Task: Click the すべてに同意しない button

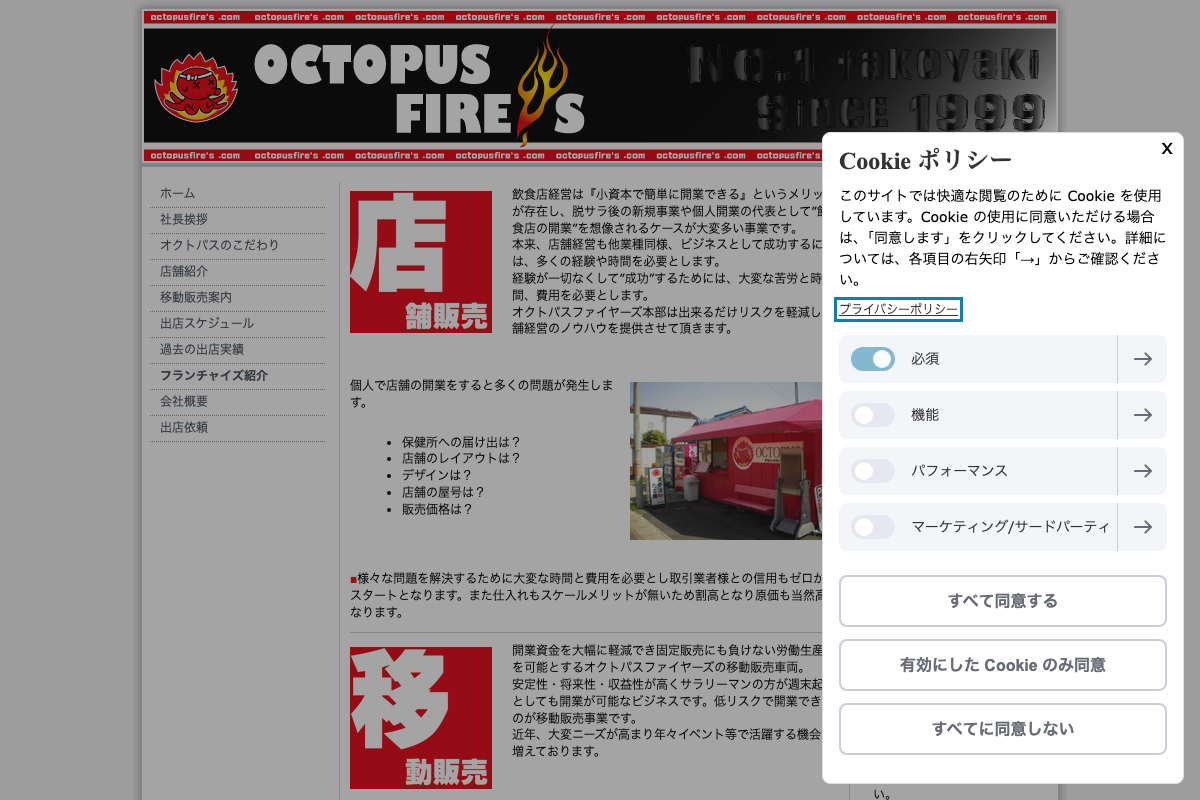Action: pos(1003,729)
